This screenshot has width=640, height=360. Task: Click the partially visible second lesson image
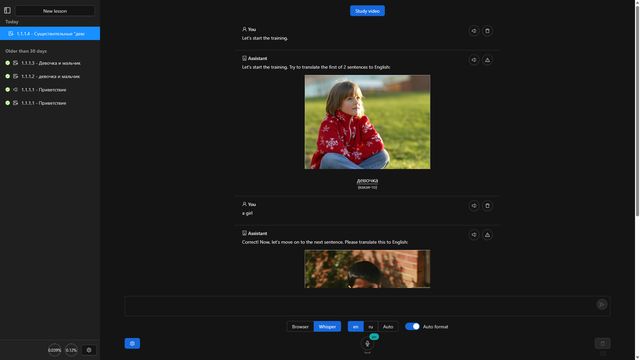coord(367,269)
